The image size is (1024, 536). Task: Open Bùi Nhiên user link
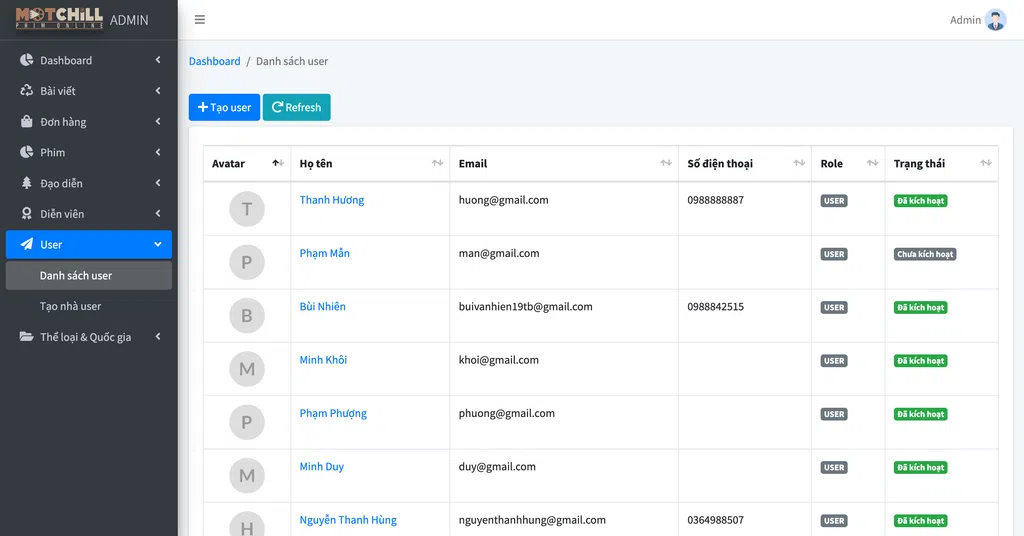pyautogui.click(x=323, y=306)
